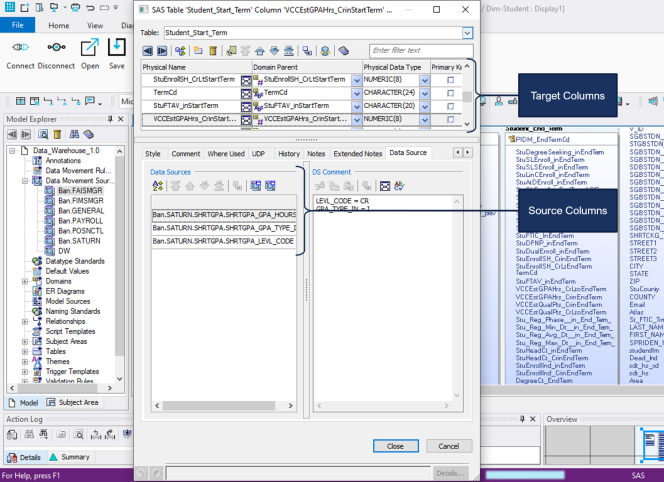
Task: Open the Details tab in Action Log
Action: pyautogui.click(x=24, y=457)
